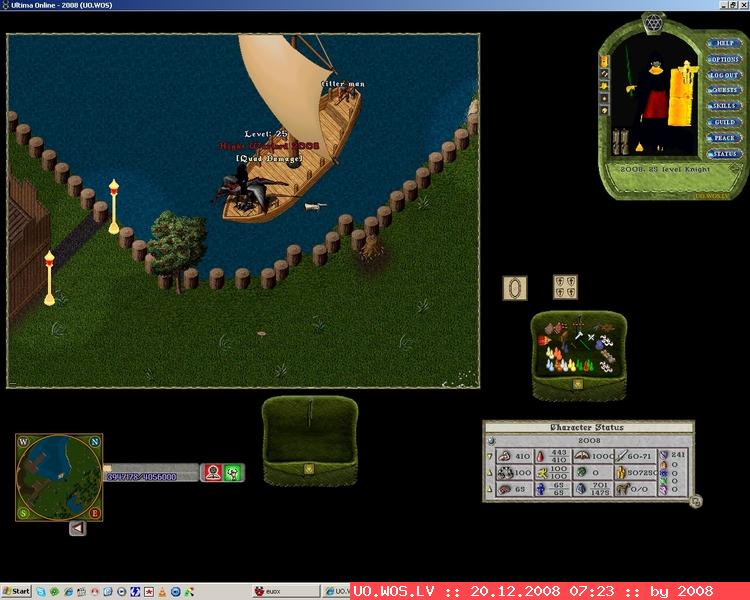Viewport: 750px width, 600px height.
Task: Click the Skype icon in the quick launch
Action: (x=41, y=592)
